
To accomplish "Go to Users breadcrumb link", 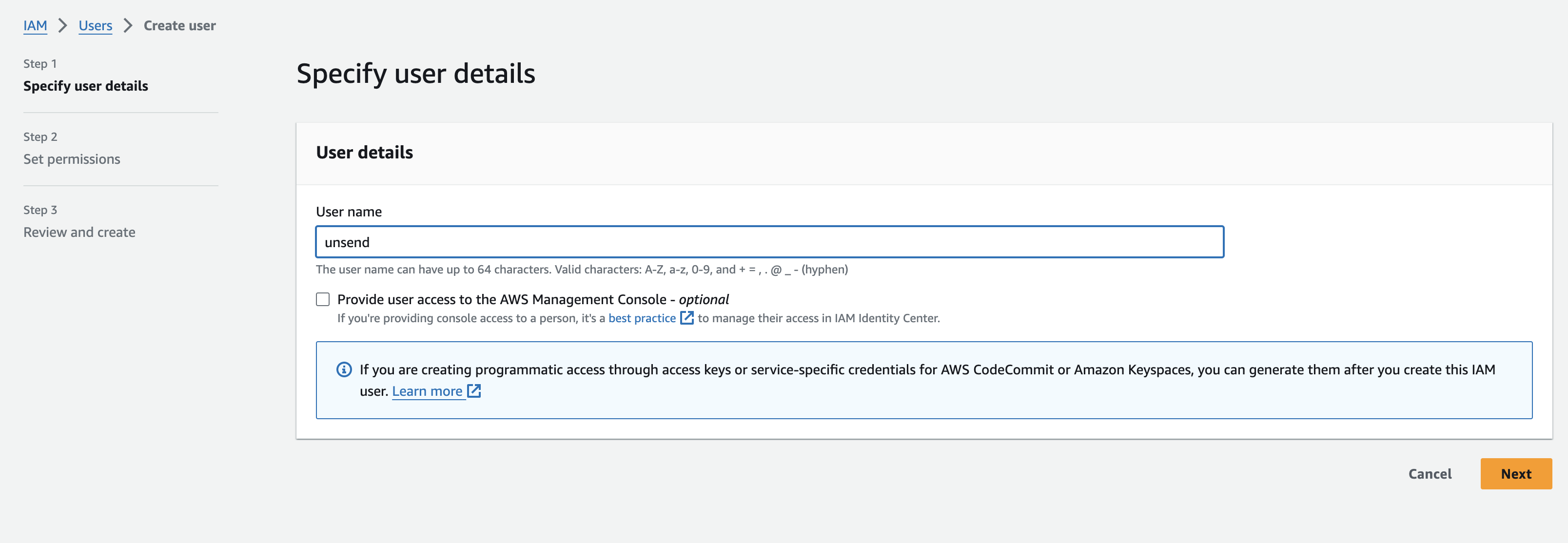I will point(96,25).
